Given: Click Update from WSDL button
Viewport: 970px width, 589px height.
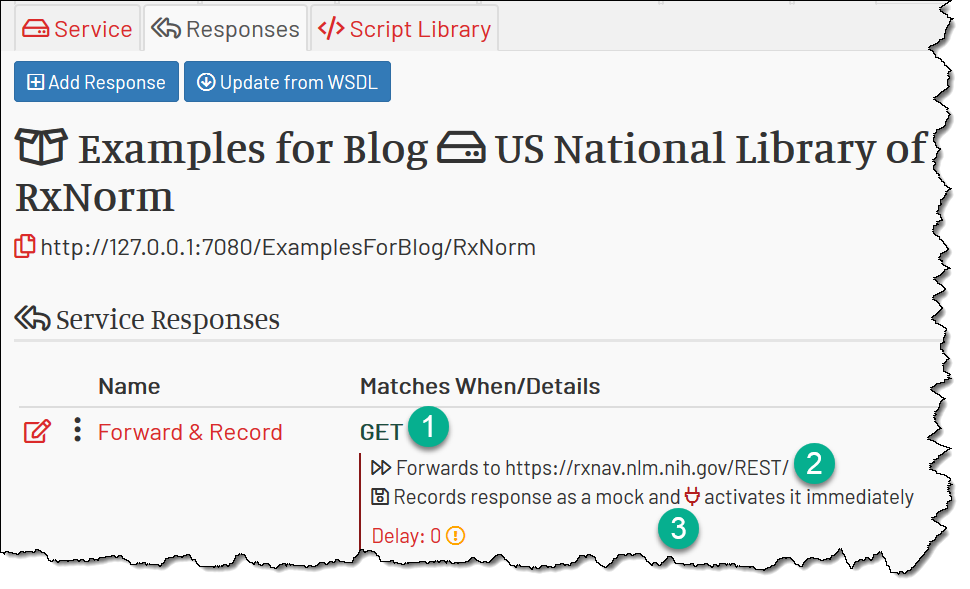Looking at the screenshot, I should click(288, 82).
